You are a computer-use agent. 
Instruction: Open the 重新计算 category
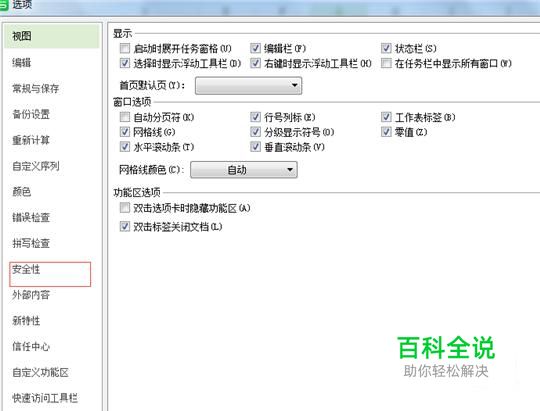[x=31, y=140]
